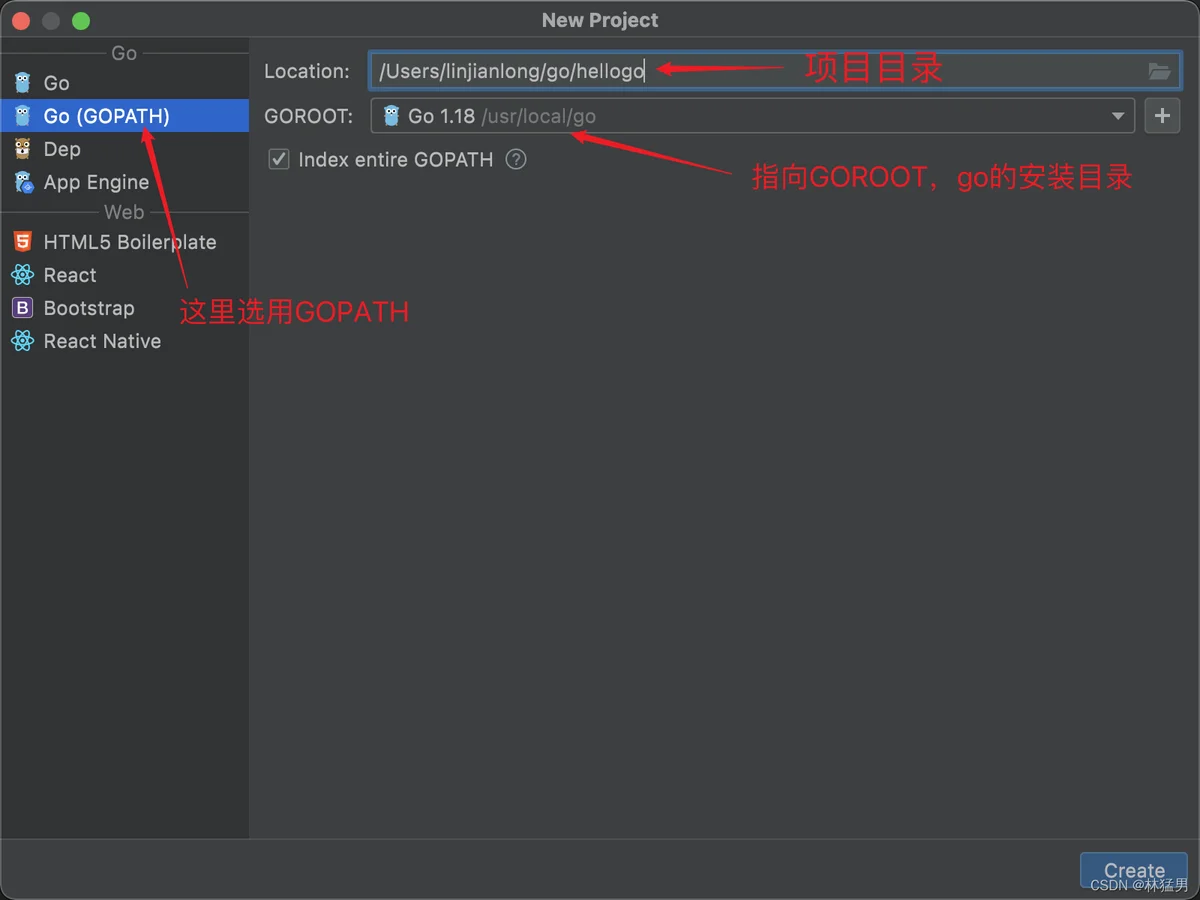Click the GOROOT dropdown arrow
This screenshot has height=900, width=1200.
(x=1118, y=116)
